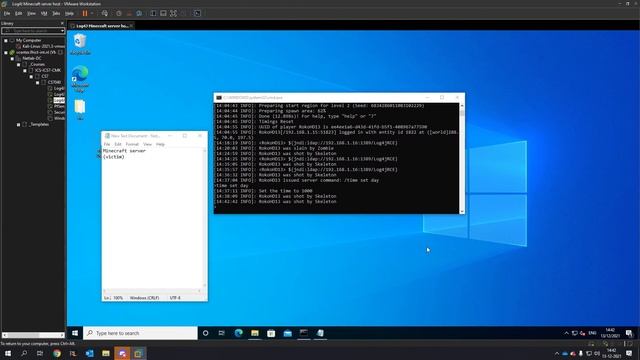Open Notepad's Format menu
This screenshot has height=360, width=640.
132,144
